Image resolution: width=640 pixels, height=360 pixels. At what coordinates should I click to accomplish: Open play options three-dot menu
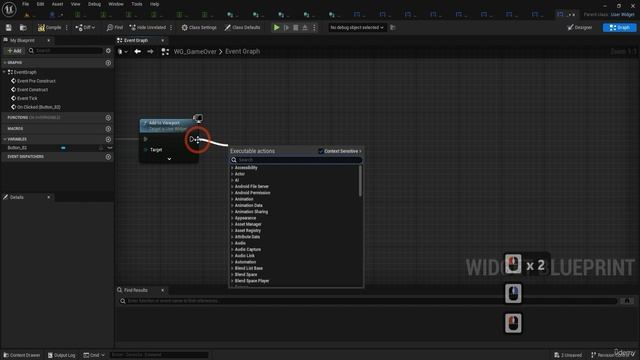pos(314,27)
